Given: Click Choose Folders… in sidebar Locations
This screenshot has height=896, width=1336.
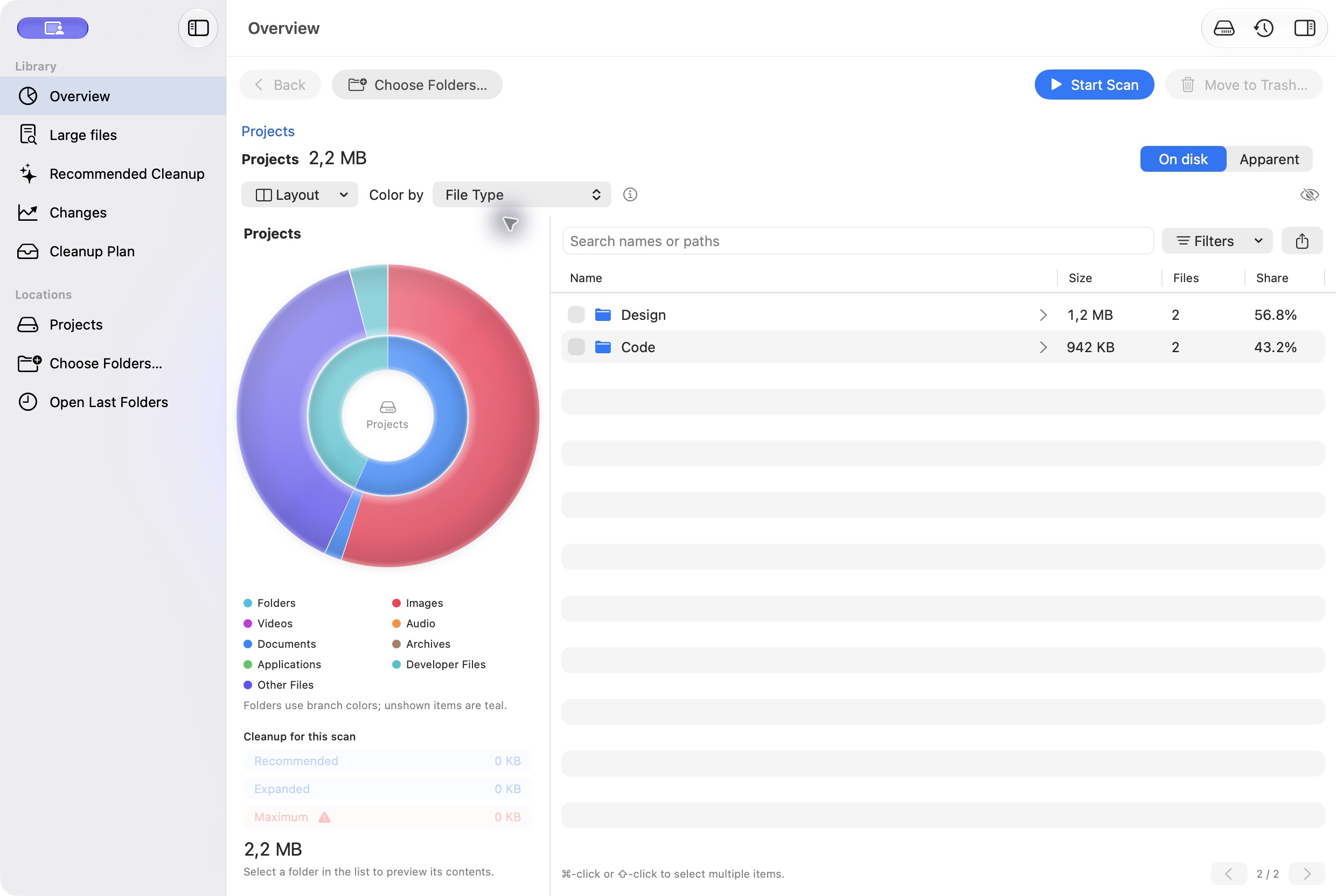Looking at the screenshot, I should coord(113,363).
